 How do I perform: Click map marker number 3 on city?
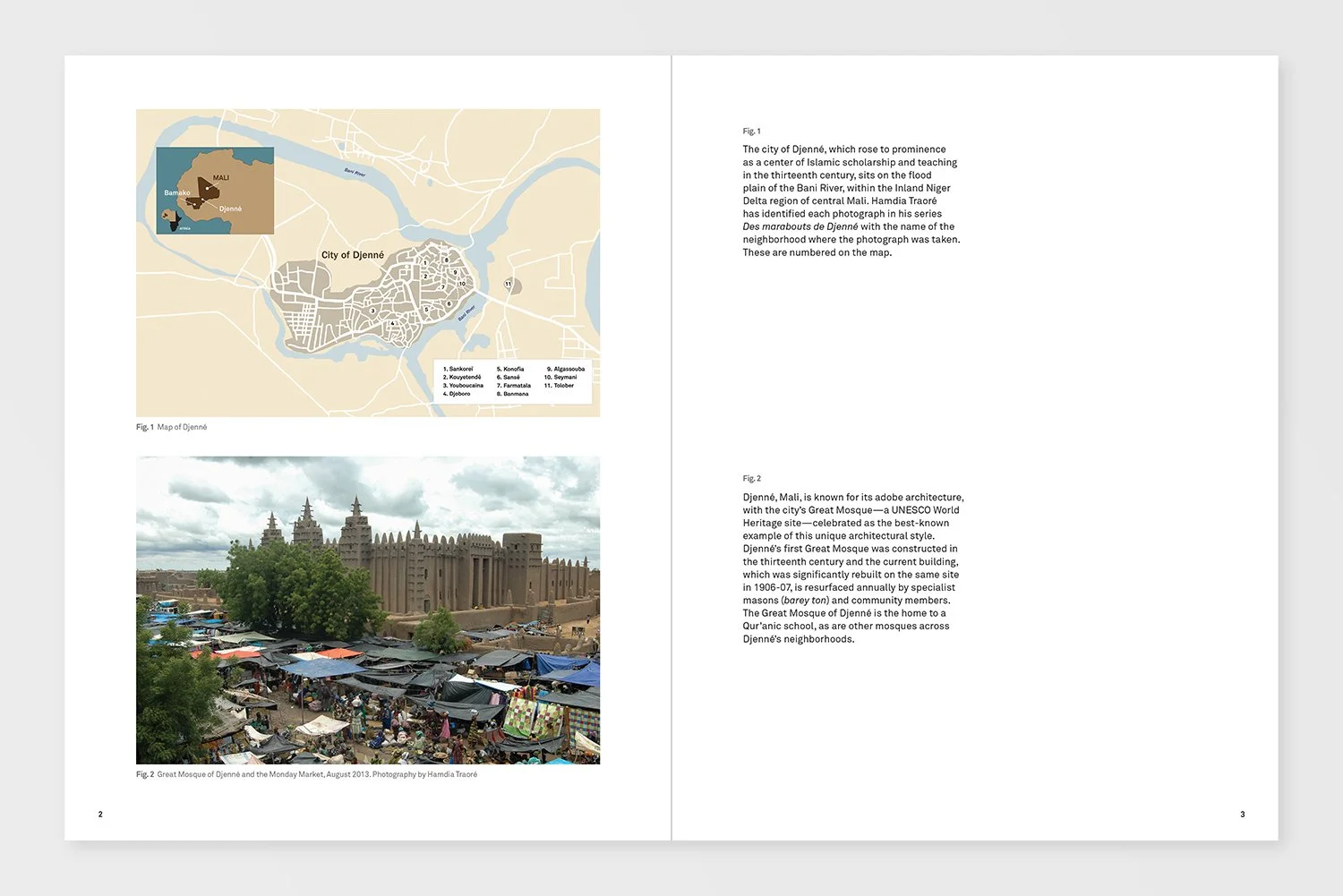pyautogui.click(x=372, y=311)
